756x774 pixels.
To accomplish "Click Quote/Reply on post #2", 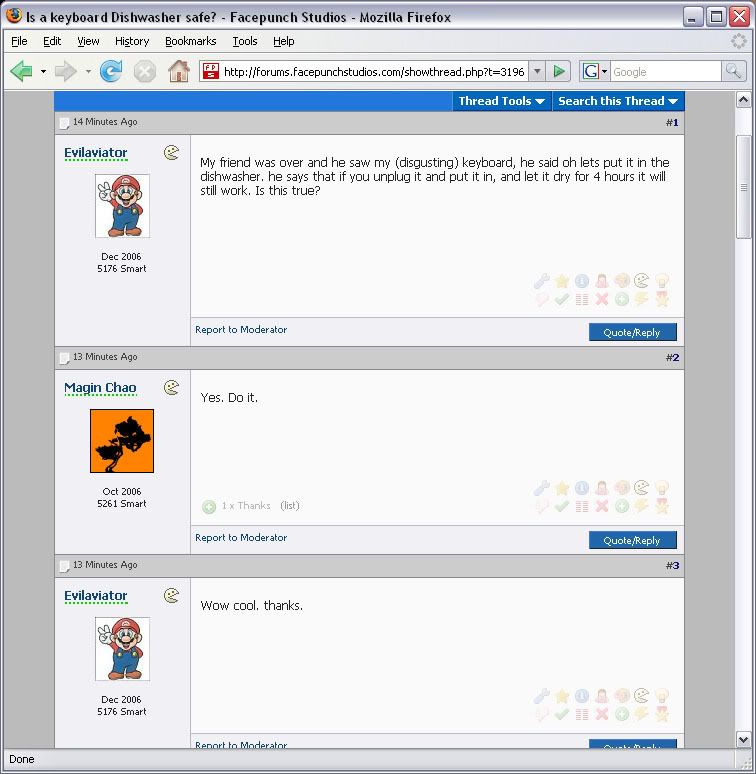I will [x=633, y=540].
